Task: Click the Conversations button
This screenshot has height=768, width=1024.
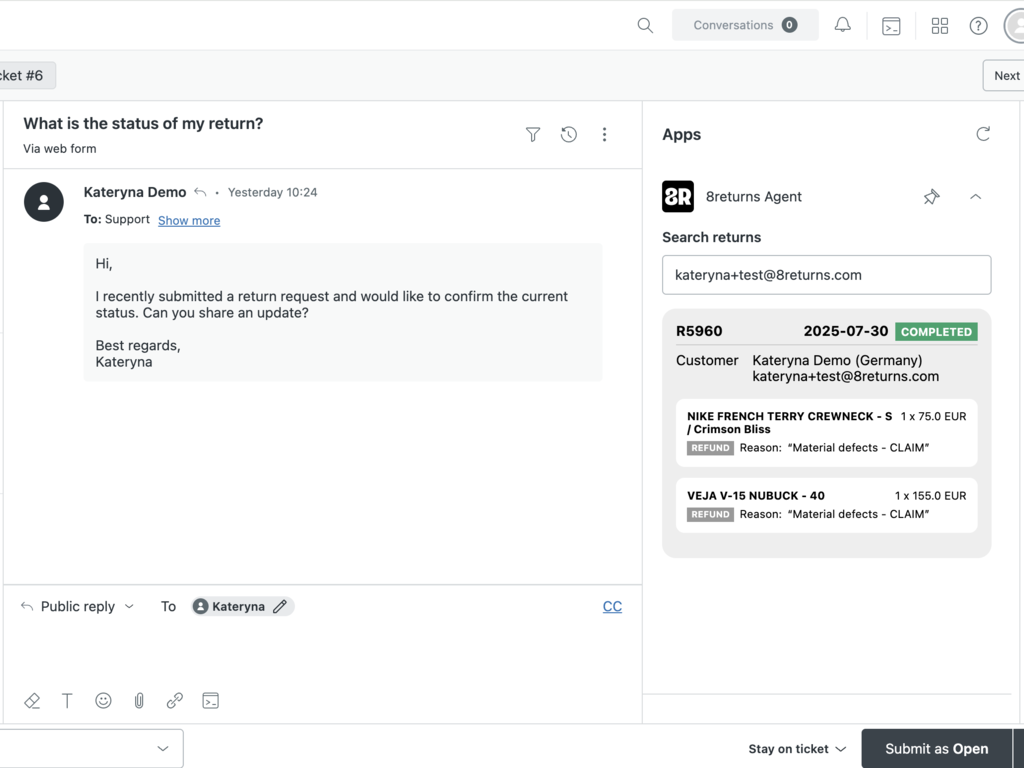Action: click(744, 25)
